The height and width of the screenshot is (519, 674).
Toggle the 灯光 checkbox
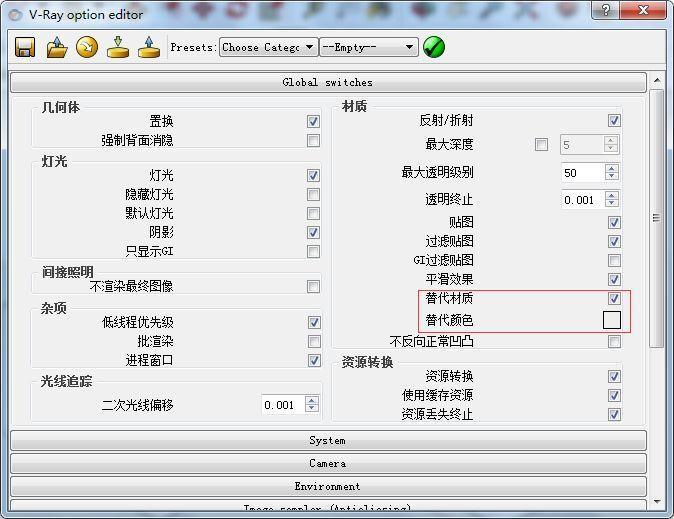point(313,175)
